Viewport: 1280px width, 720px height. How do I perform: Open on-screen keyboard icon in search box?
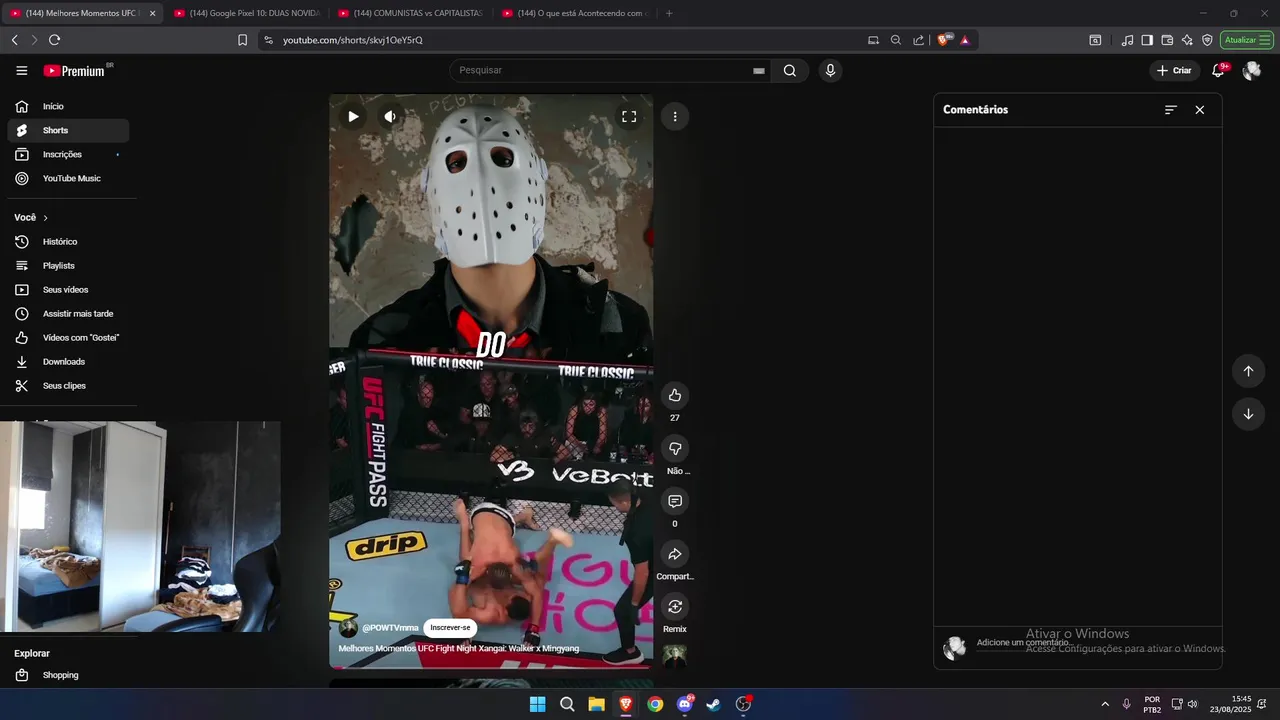[x=759, y=71]
